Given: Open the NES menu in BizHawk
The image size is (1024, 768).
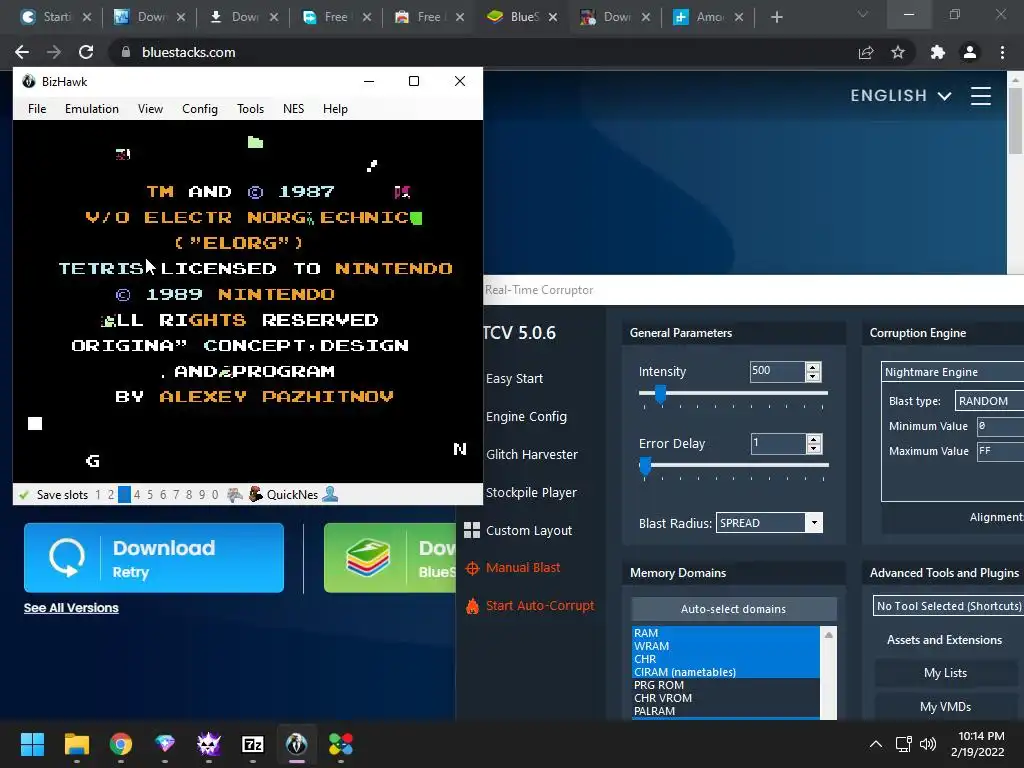Looking at the screenshot, I should (293, 108).
